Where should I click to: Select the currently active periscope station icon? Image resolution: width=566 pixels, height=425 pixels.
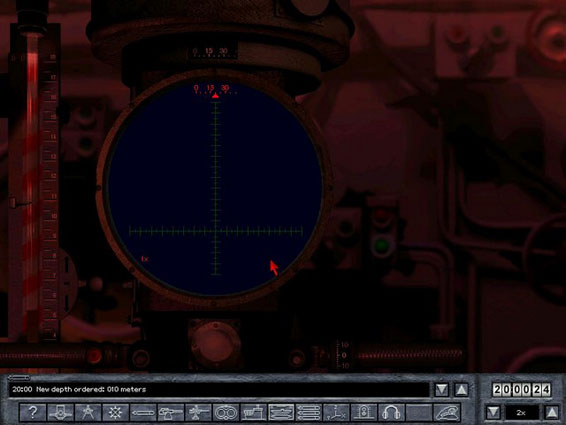(281, 412)
